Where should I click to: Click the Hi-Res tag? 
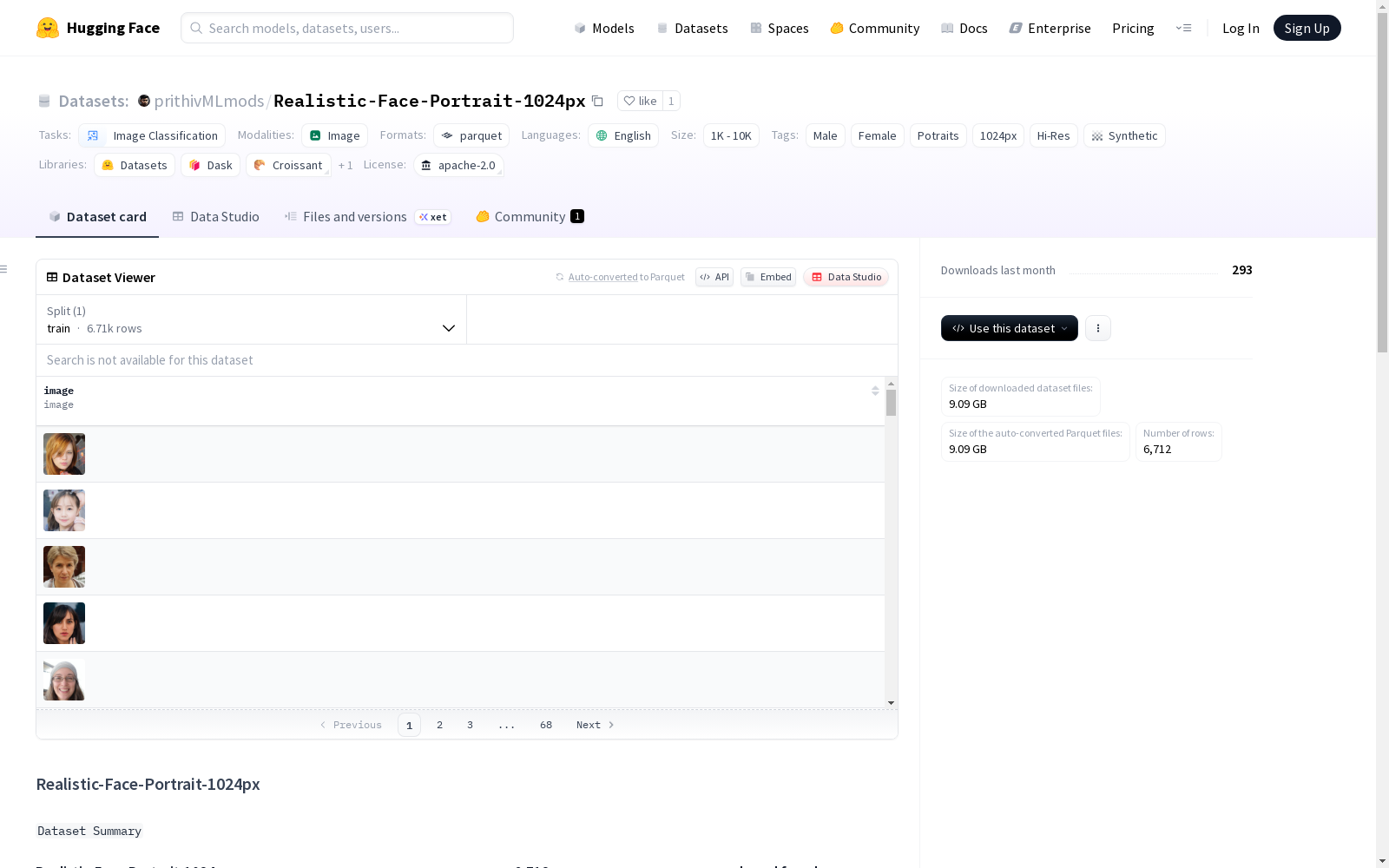1054,135
